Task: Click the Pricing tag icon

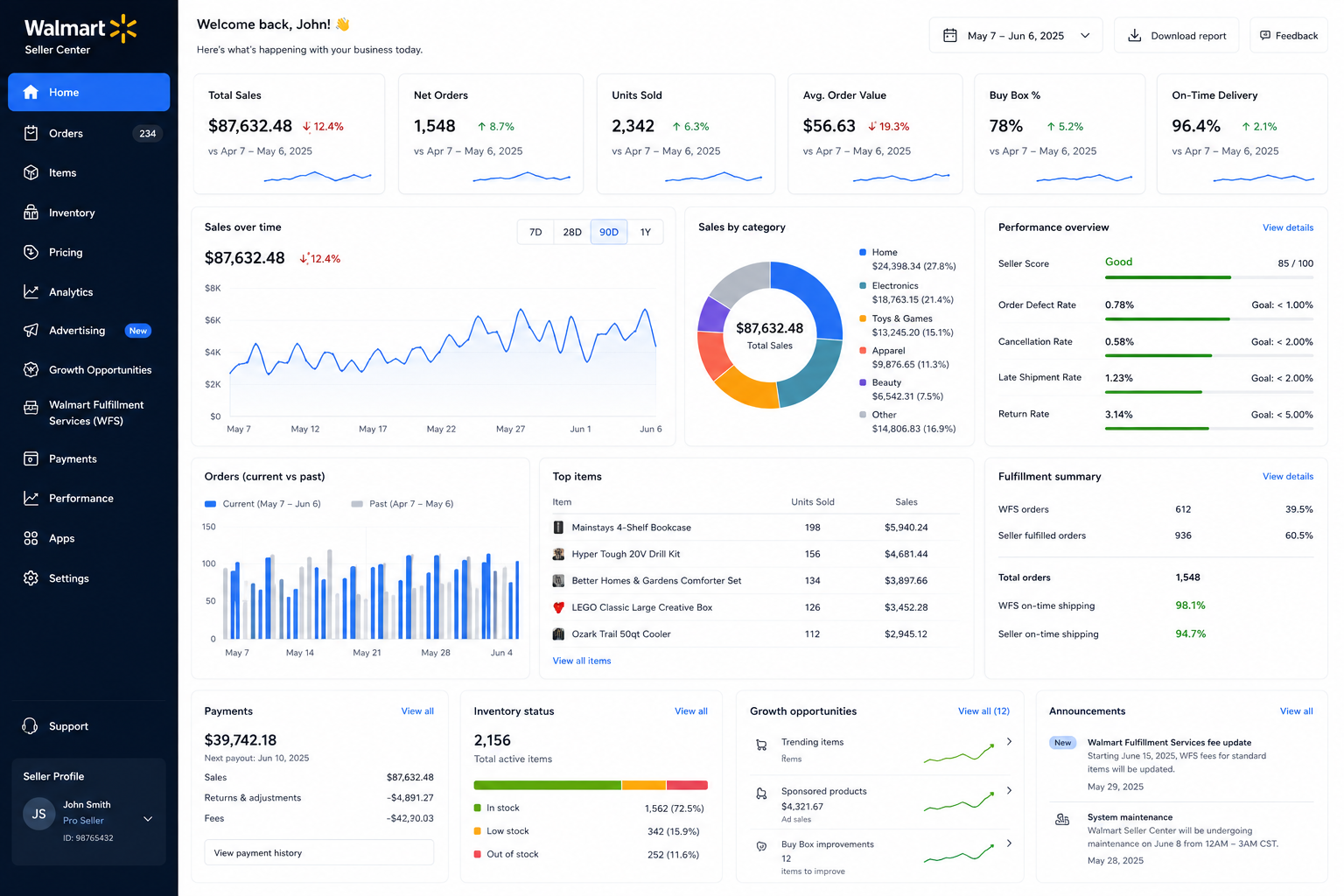Action: [x=31, y=252]
